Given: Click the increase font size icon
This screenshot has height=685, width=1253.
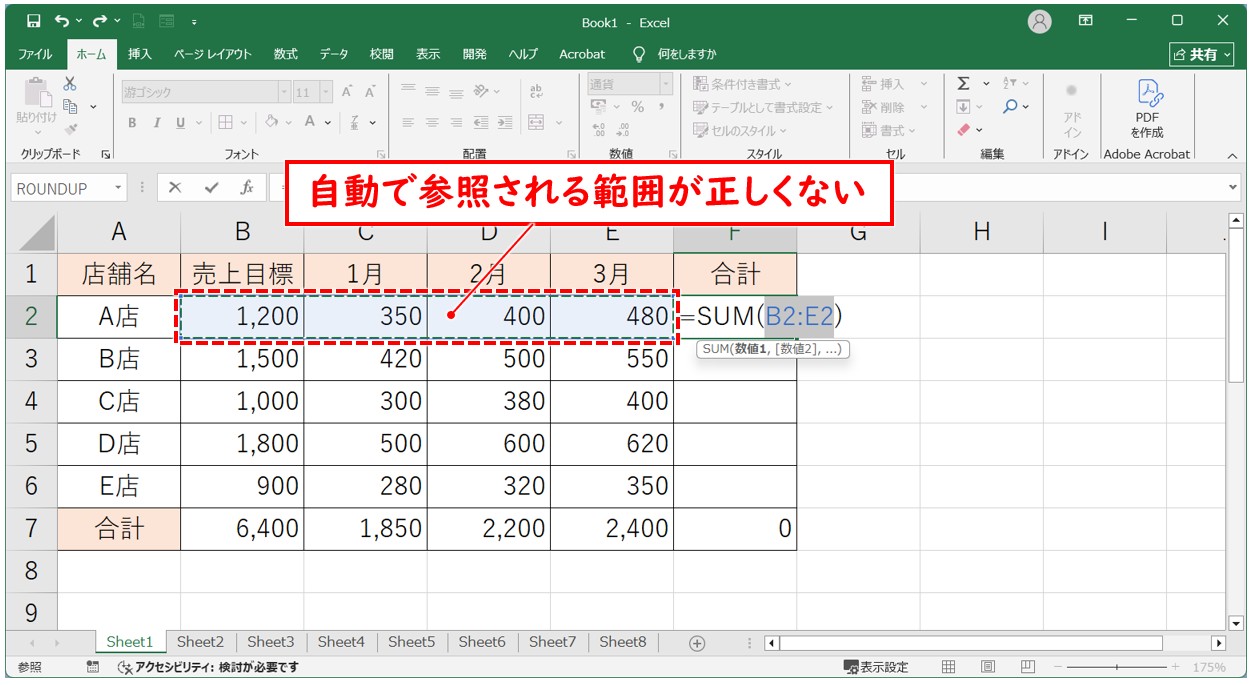Looking at the screenshot, I should 347,92.
